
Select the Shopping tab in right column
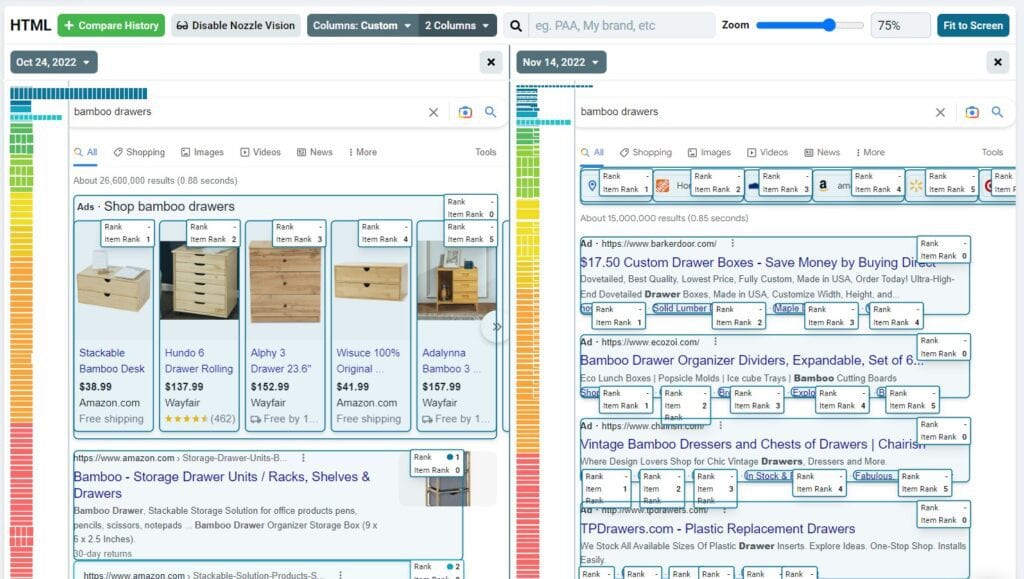[646, 152]
